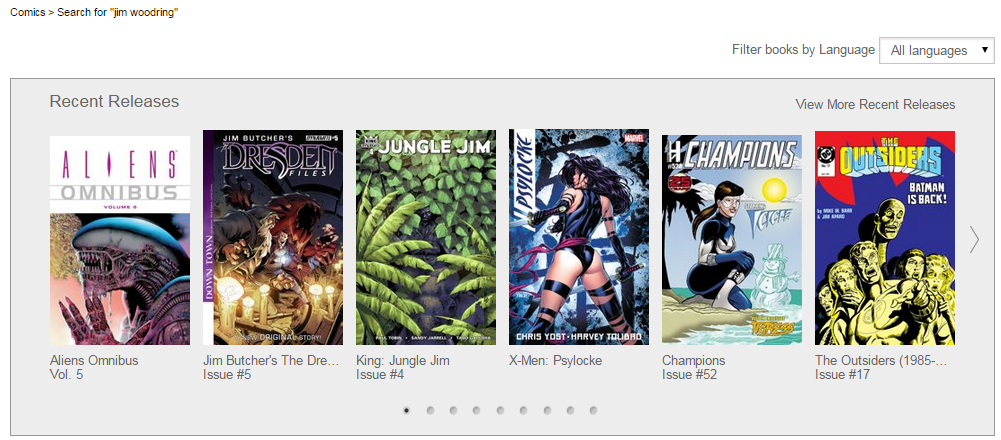The width and height of the screenshot is (1001, 440).
Task: Click the X-Men: Psylocke title text
Action: coord(555,360)
